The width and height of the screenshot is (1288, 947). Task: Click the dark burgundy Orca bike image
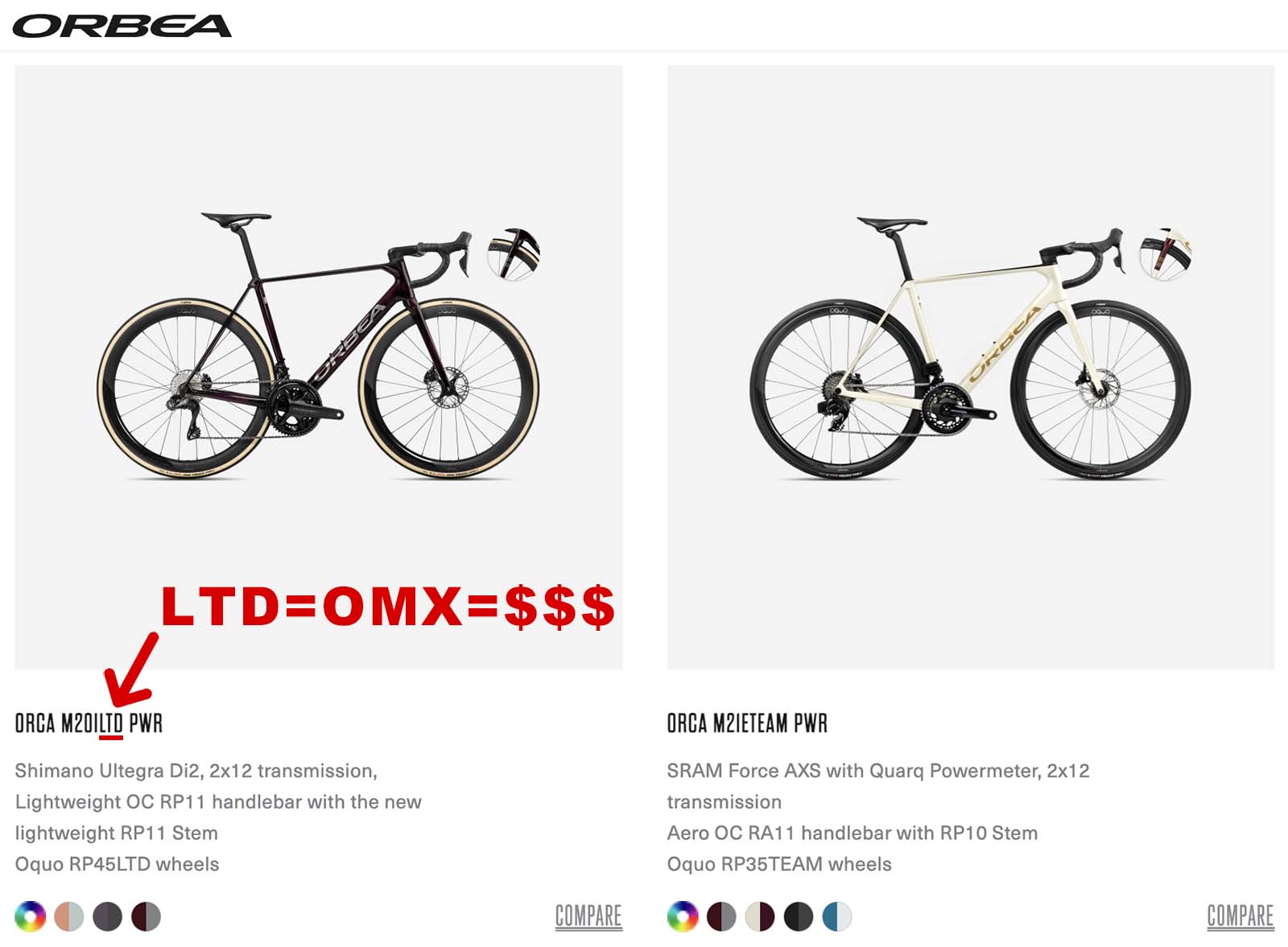point(319,347)
